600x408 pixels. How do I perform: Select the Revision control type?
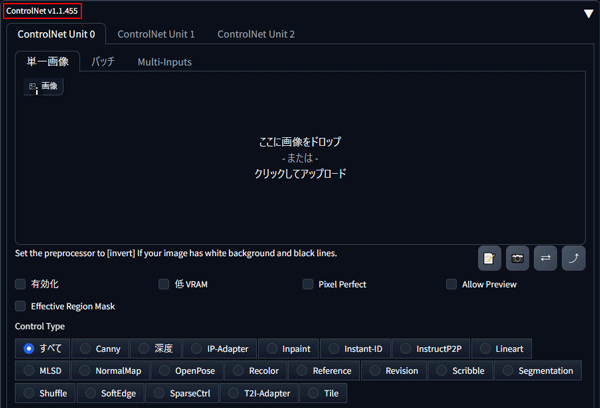(x=394, y=370)
